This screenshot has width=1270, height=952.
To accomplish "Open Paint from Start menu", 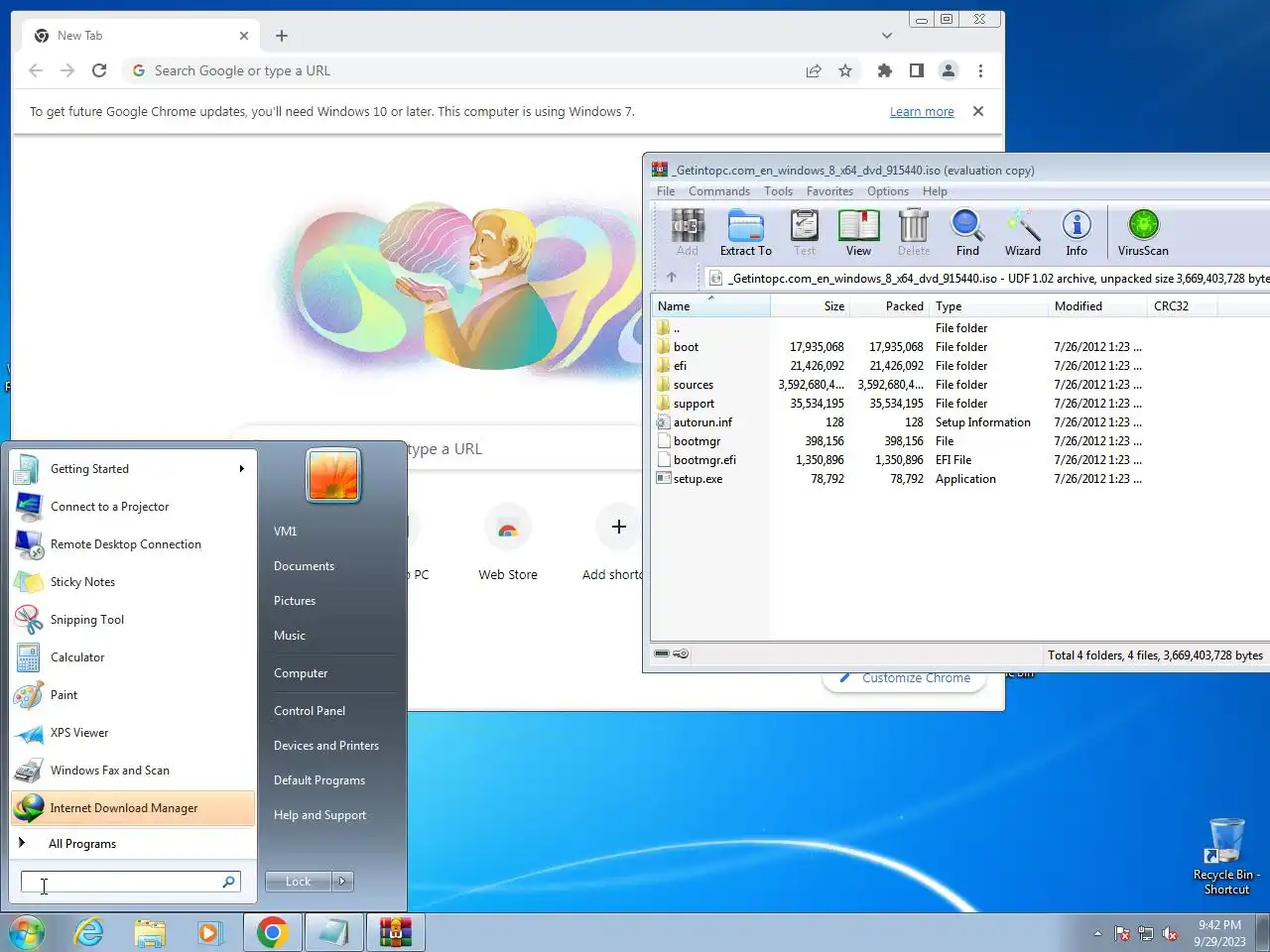I will (132, 695).
